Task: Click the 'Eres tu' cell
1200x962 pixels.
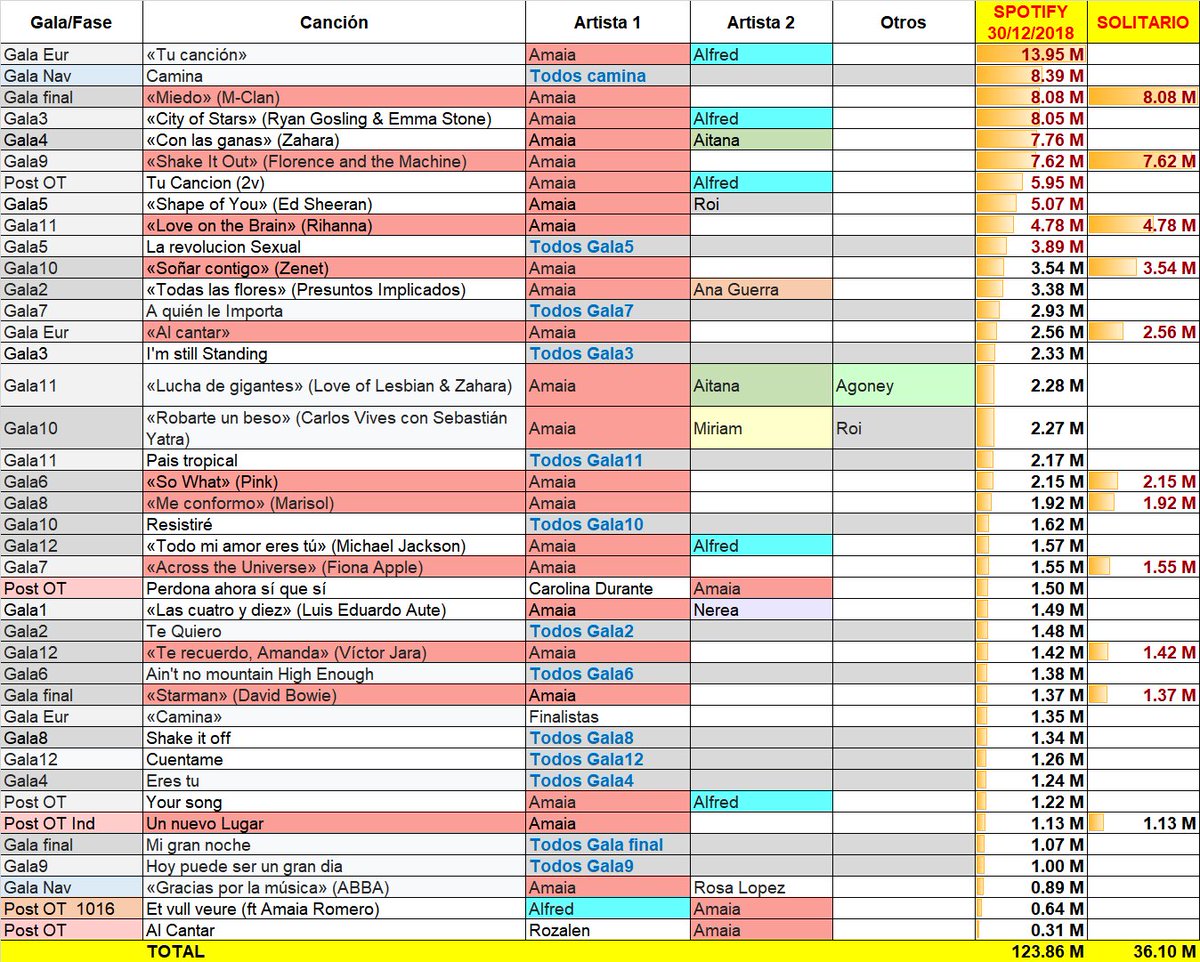Action: tap(334, 781)
